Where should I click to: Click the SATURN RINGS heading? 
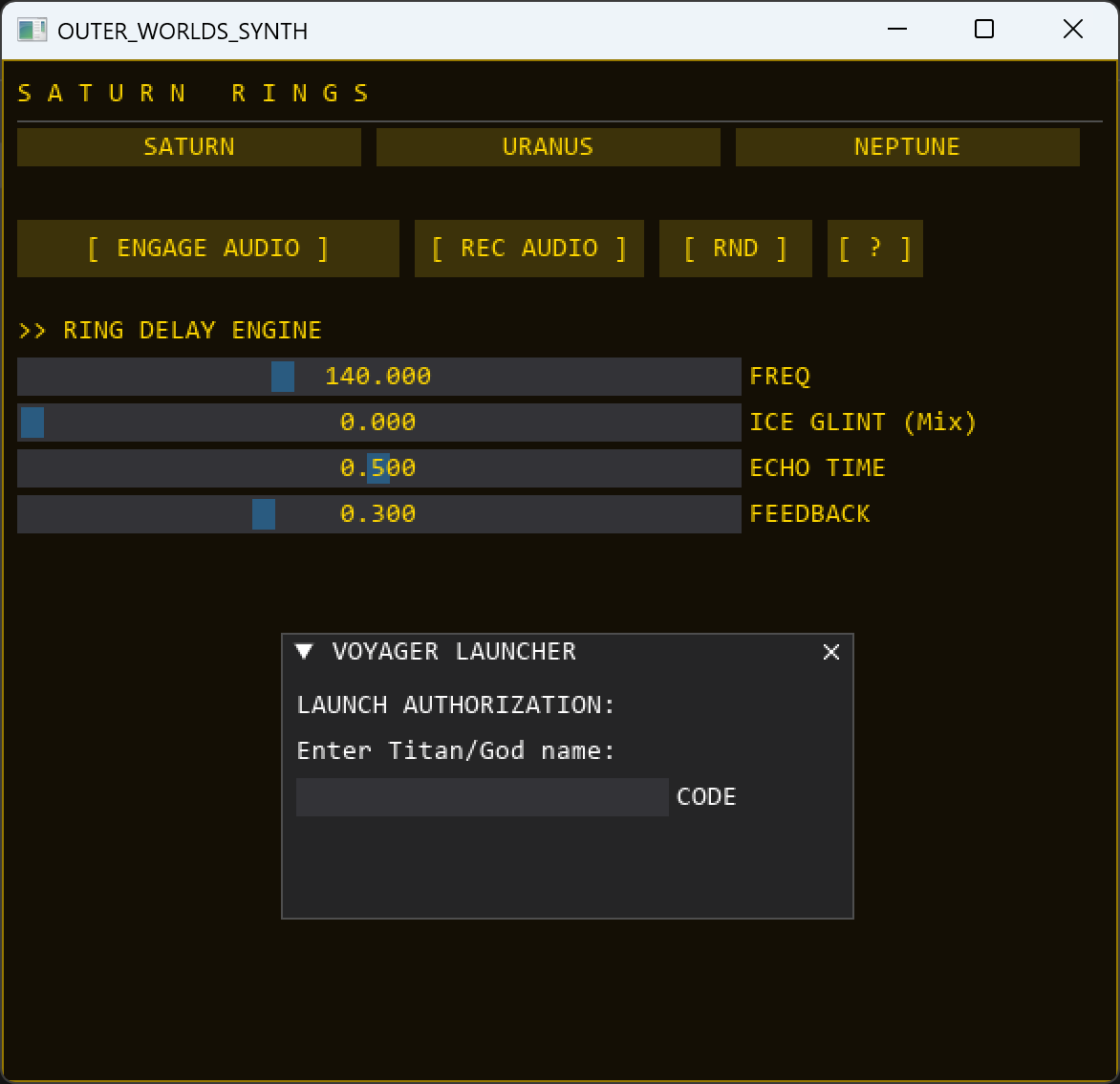(191, 93)
